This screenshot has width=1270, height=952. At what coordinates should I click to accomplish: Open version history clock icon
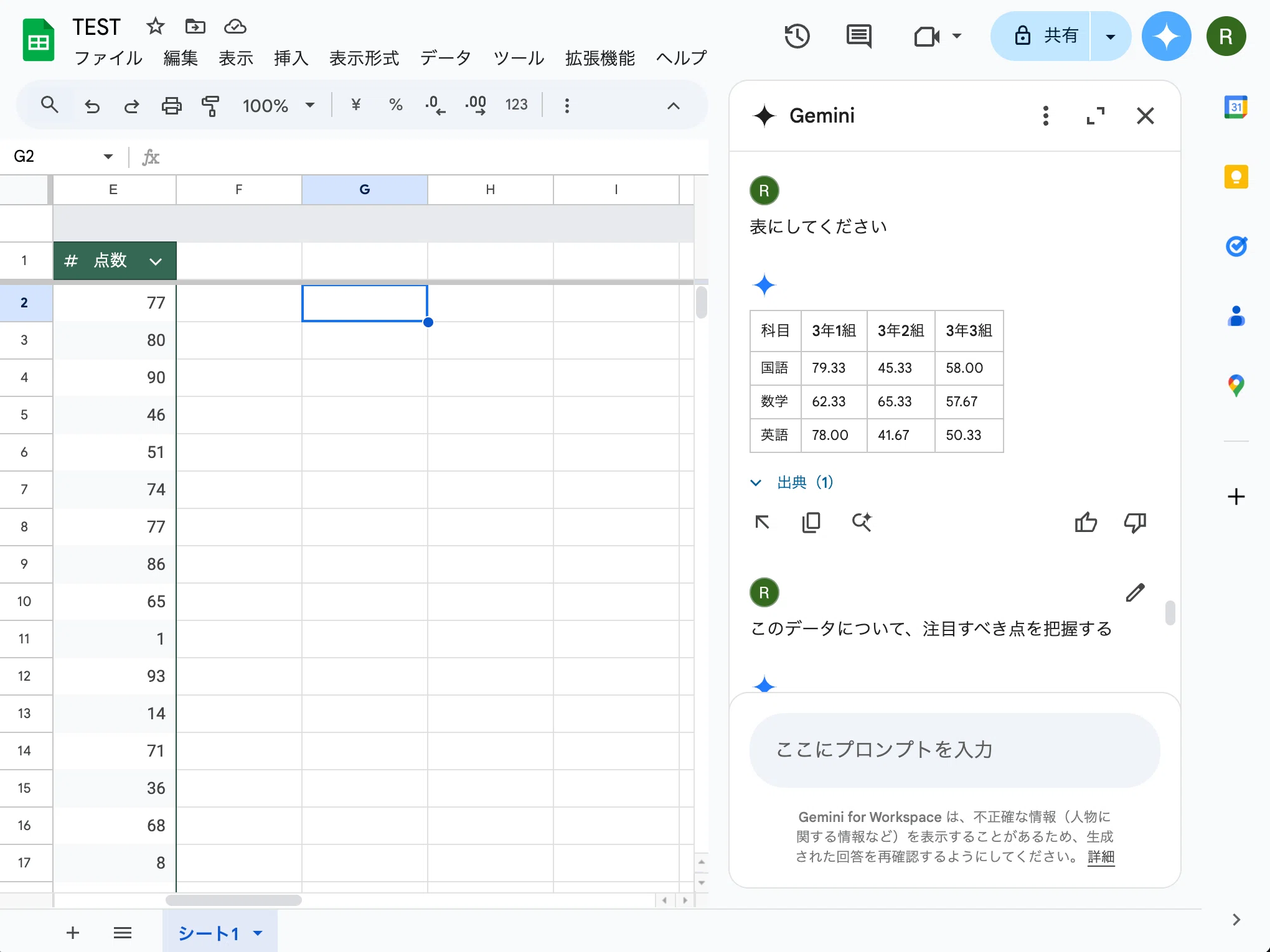pyautogui.click(x=797, y=36)
